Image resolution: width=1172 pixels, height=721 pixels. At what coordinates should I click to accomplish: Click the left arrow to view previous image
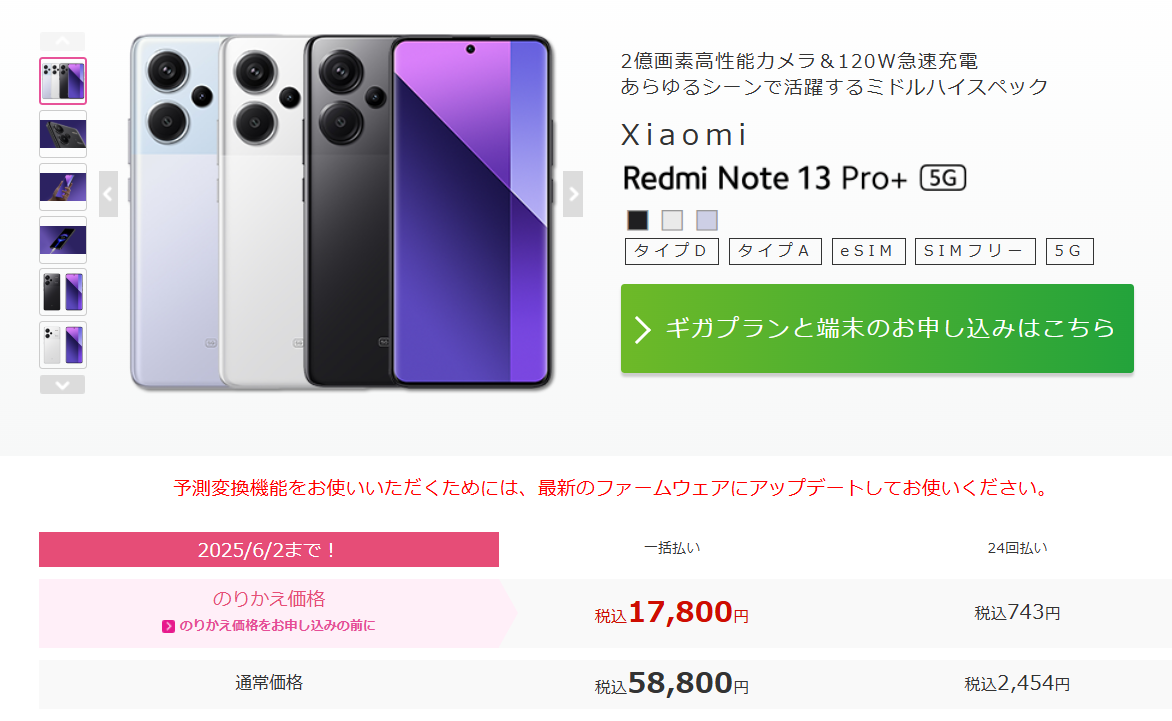coord(108,196)
